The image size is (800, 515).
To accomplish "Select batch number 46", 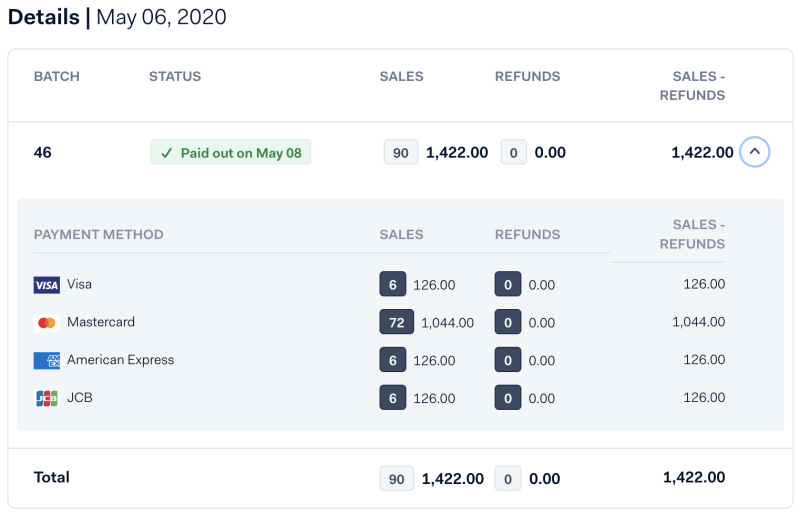I will tap(43, 153).
